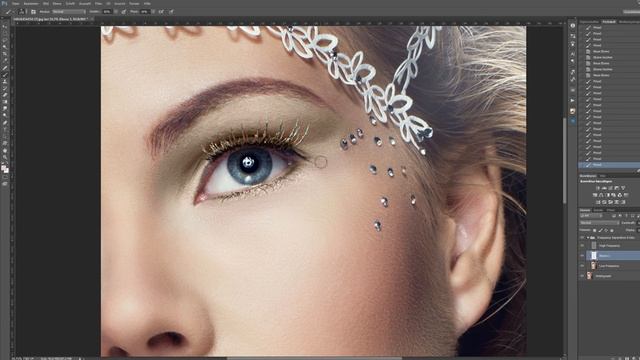Select the Gradient tool

pyautogui.click(x=6, y=102)
